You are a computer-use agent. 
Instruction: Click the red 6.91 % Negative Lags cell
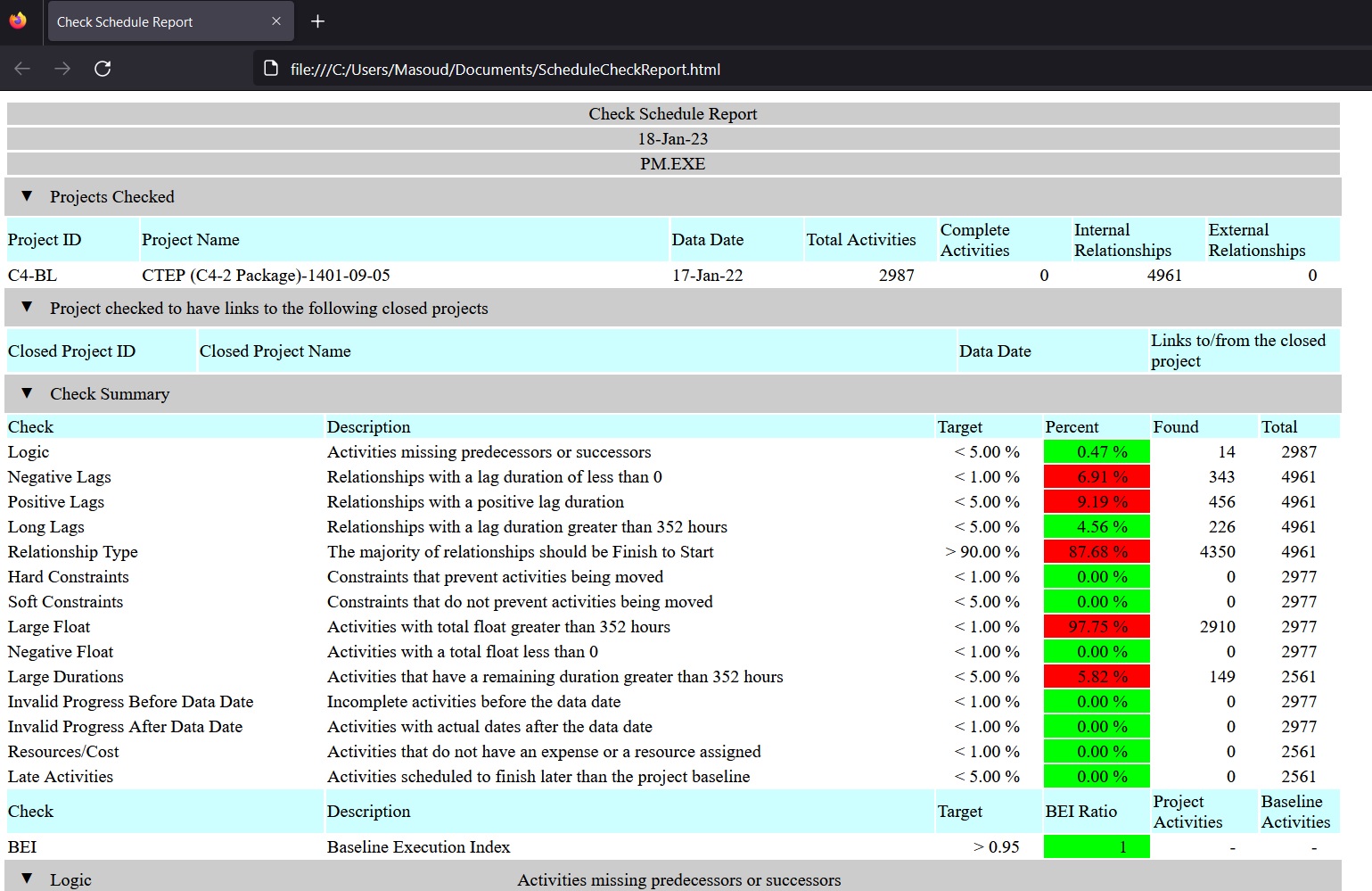(1097, 477)
